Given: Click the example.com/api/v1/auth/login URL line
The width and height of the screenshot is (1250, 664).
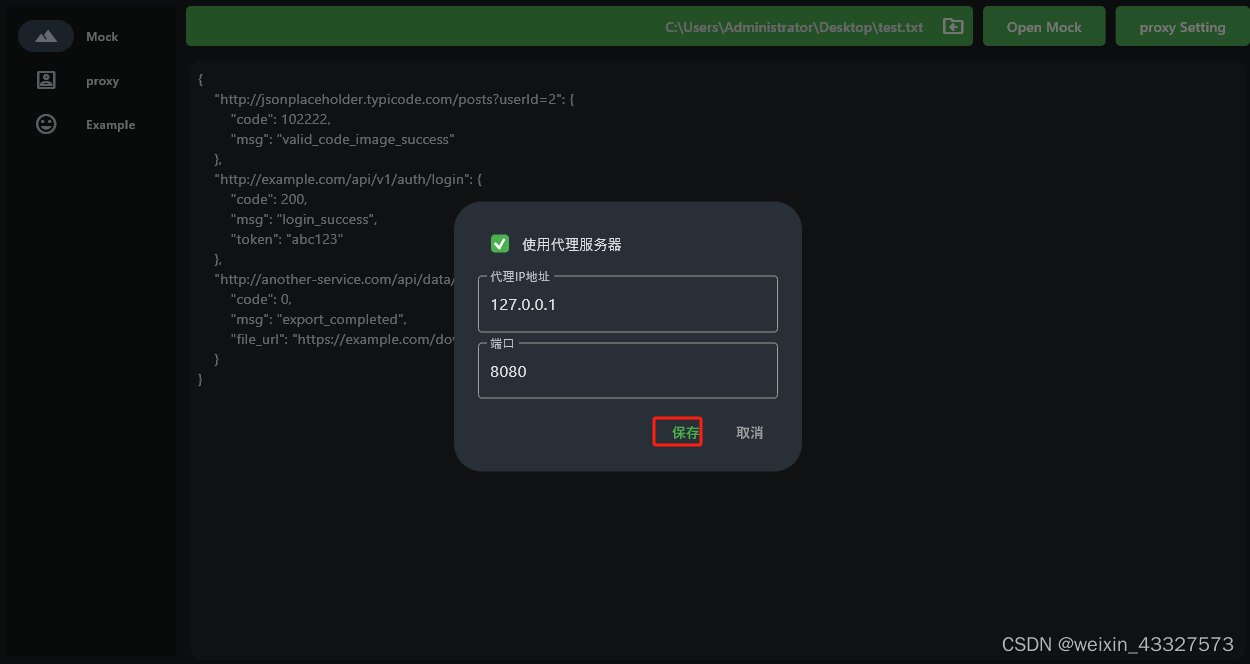Looking at the screenshot, I should (x=349, y=179).
